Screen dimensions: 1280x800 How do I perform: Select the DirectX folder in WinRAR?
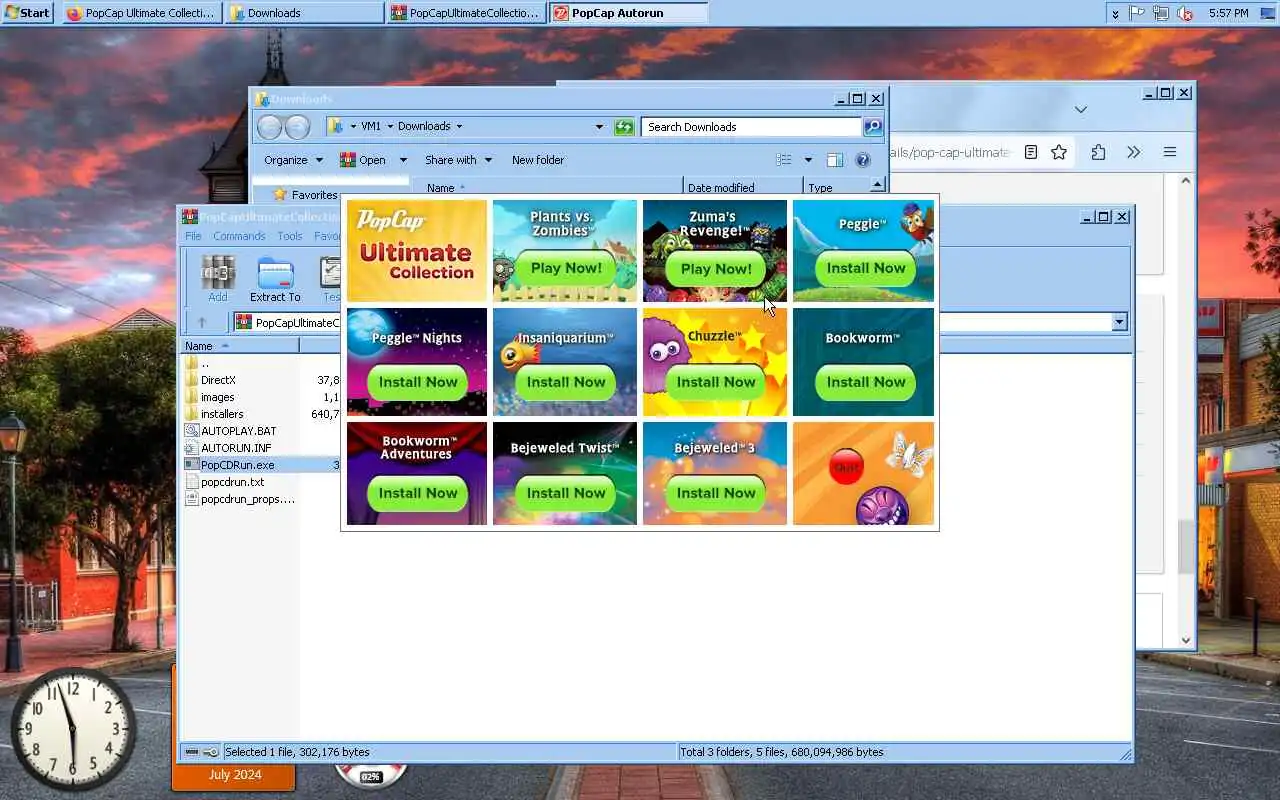(218, 380)
